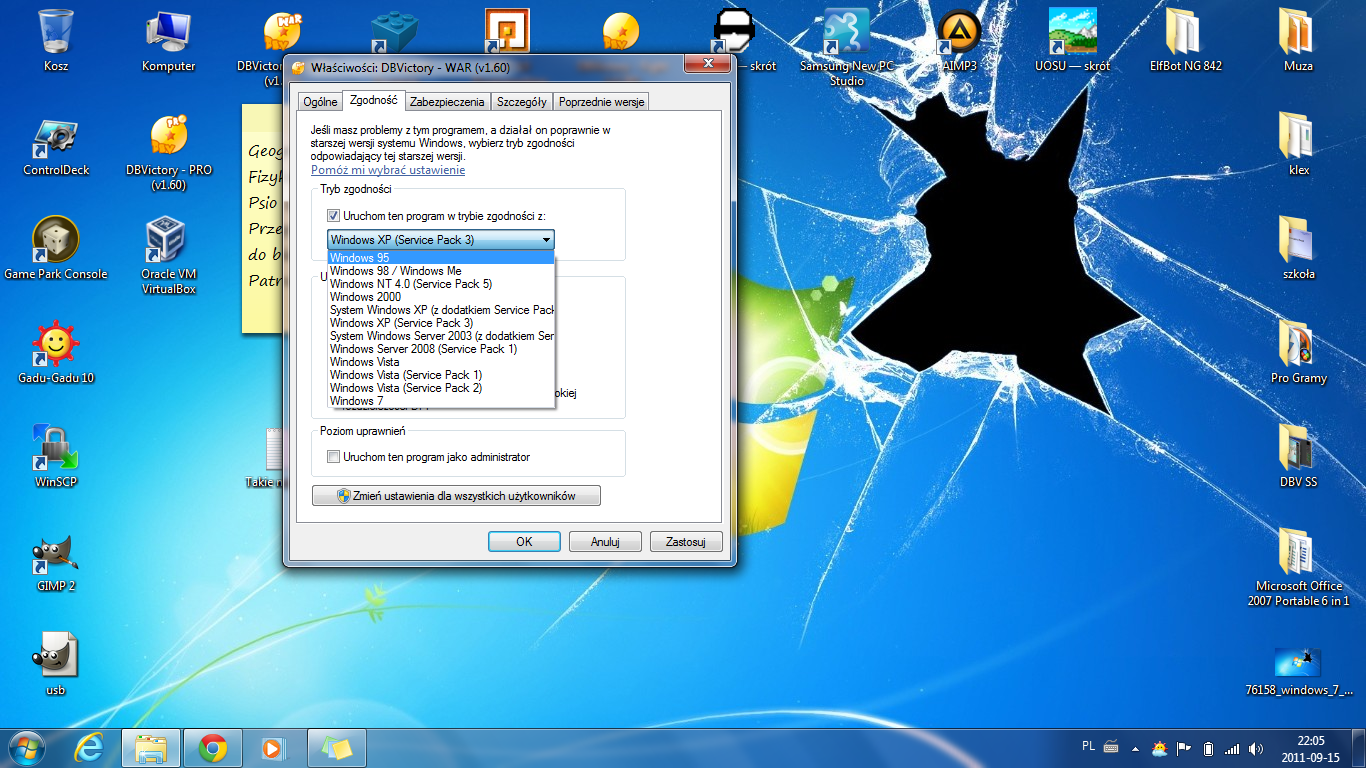Screen dimensions: 1366x768
Task: Select the Pro Gramy folder icon
Action: pos(1298,352)
